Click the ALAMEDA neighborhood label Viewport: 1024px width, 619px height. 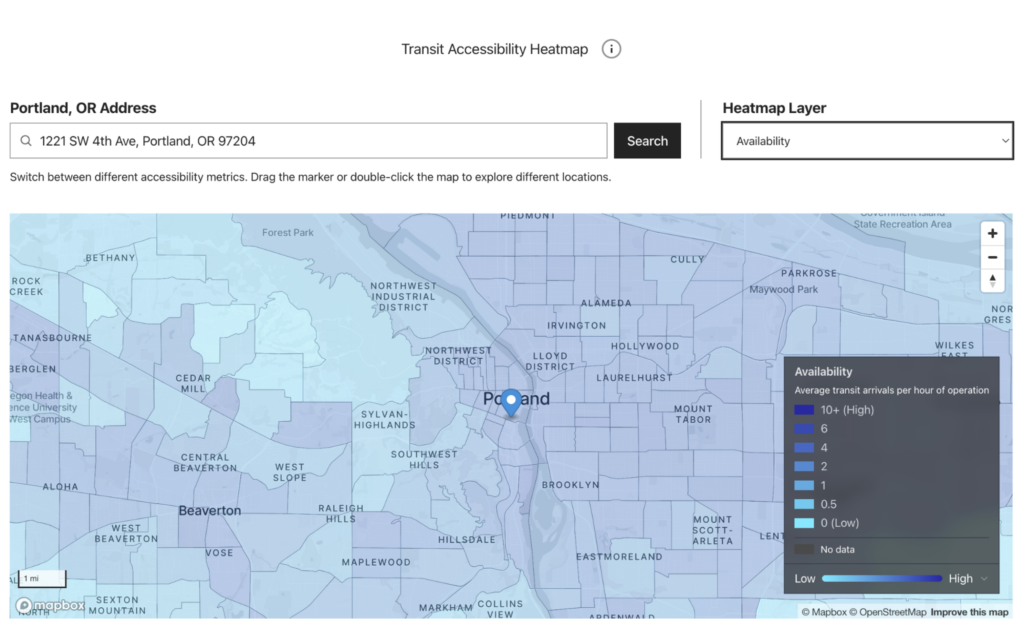pos(606,303)
